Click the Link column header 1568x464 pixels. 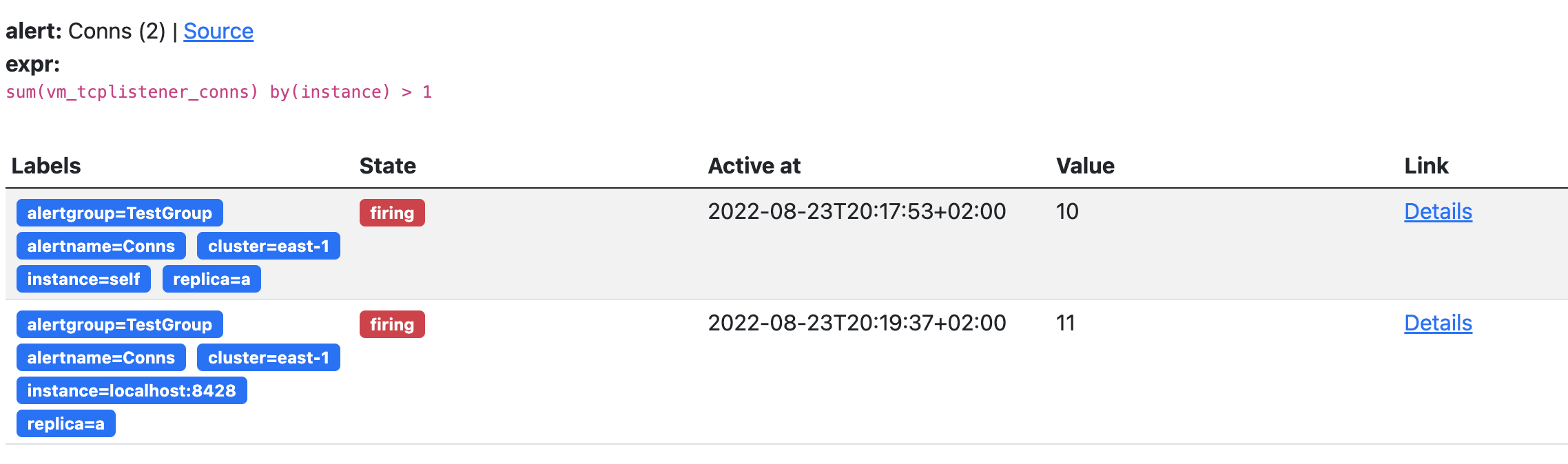[x=1426, y=165]
